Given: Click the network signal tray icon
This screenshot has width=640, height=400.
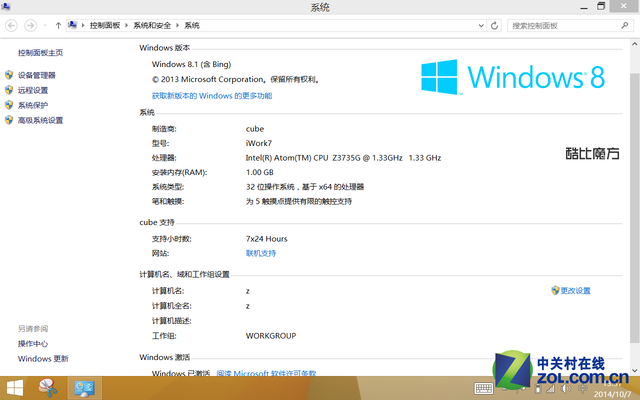Looking at the screenshot, I should (551, 389).
